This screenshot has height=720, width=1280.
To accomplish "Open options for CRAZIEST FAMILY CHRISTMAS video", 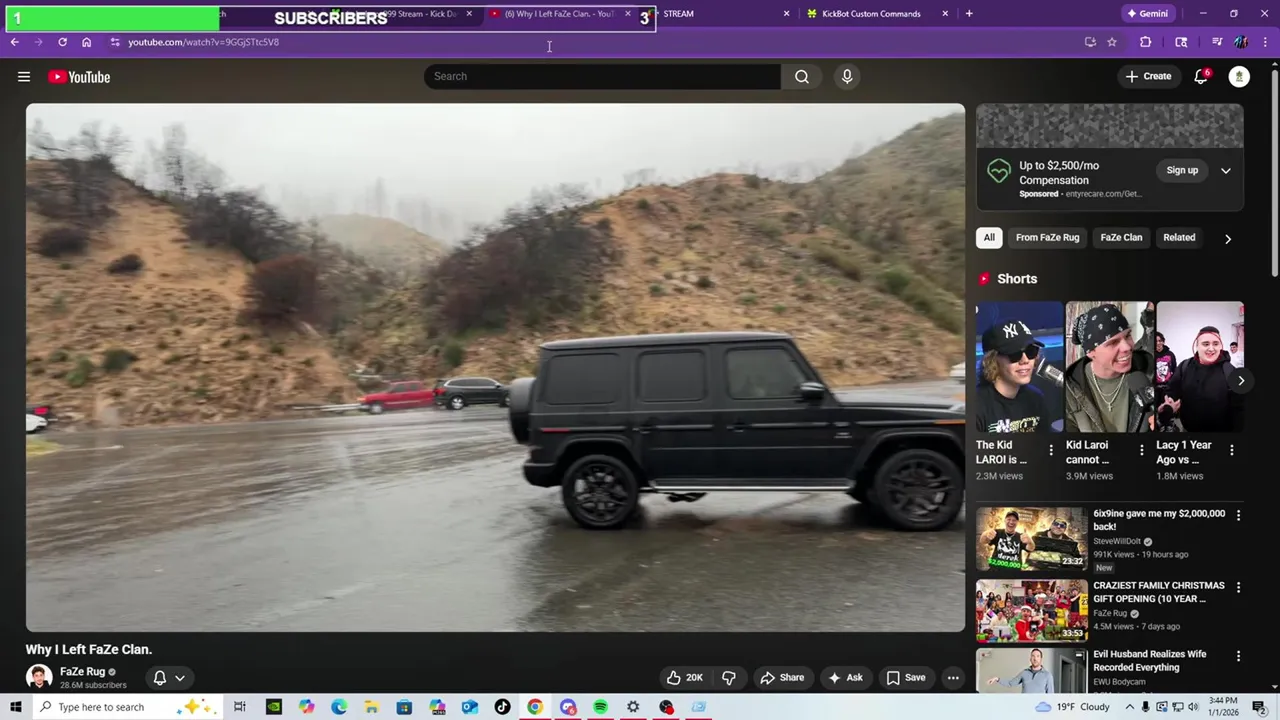I will tap(1238, 587).
